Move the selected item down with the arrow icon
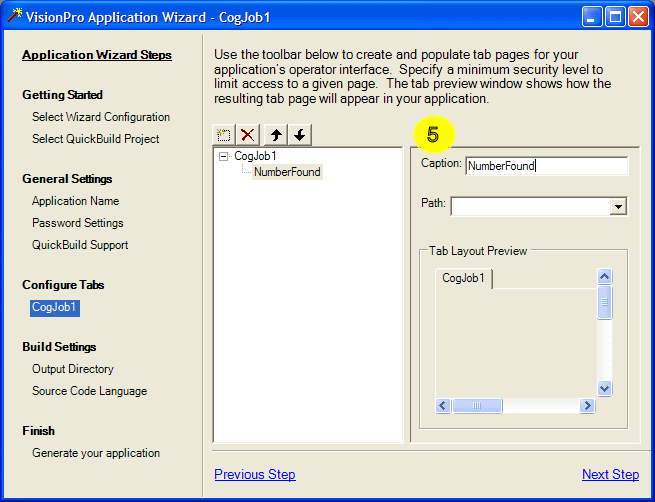 (299, 135)
